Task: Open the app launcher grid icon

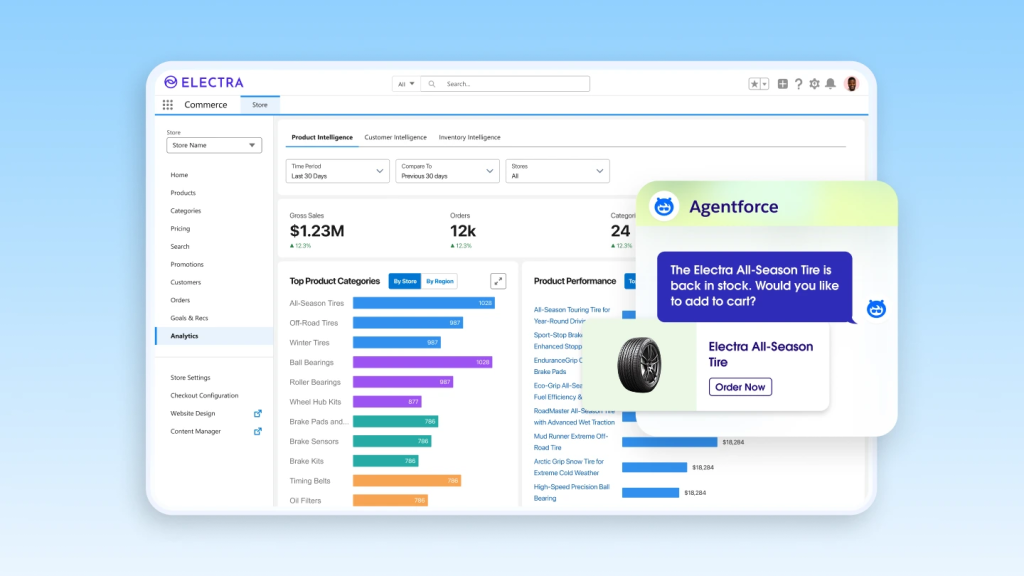Action: coord(168,104)
